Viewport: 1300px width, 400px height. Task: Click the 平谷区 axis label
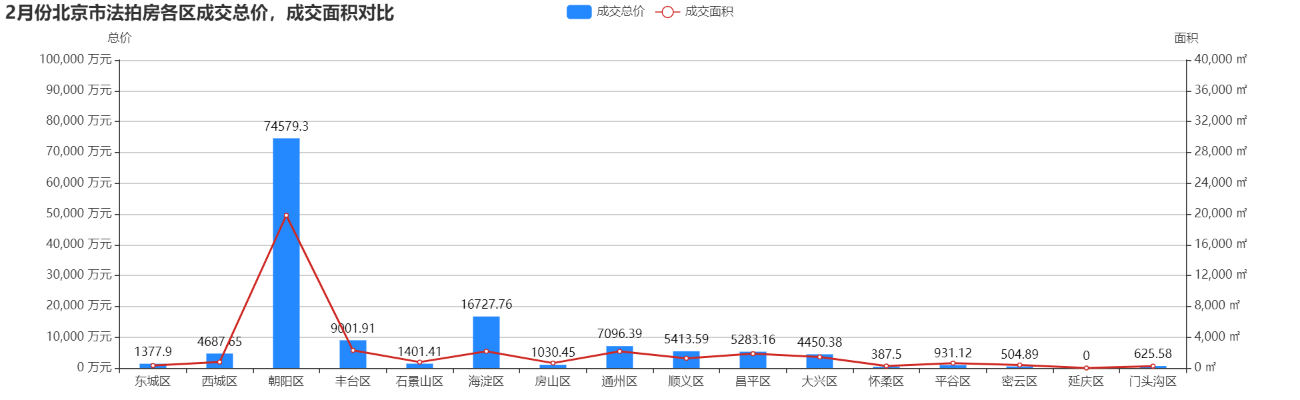point(953,382)
